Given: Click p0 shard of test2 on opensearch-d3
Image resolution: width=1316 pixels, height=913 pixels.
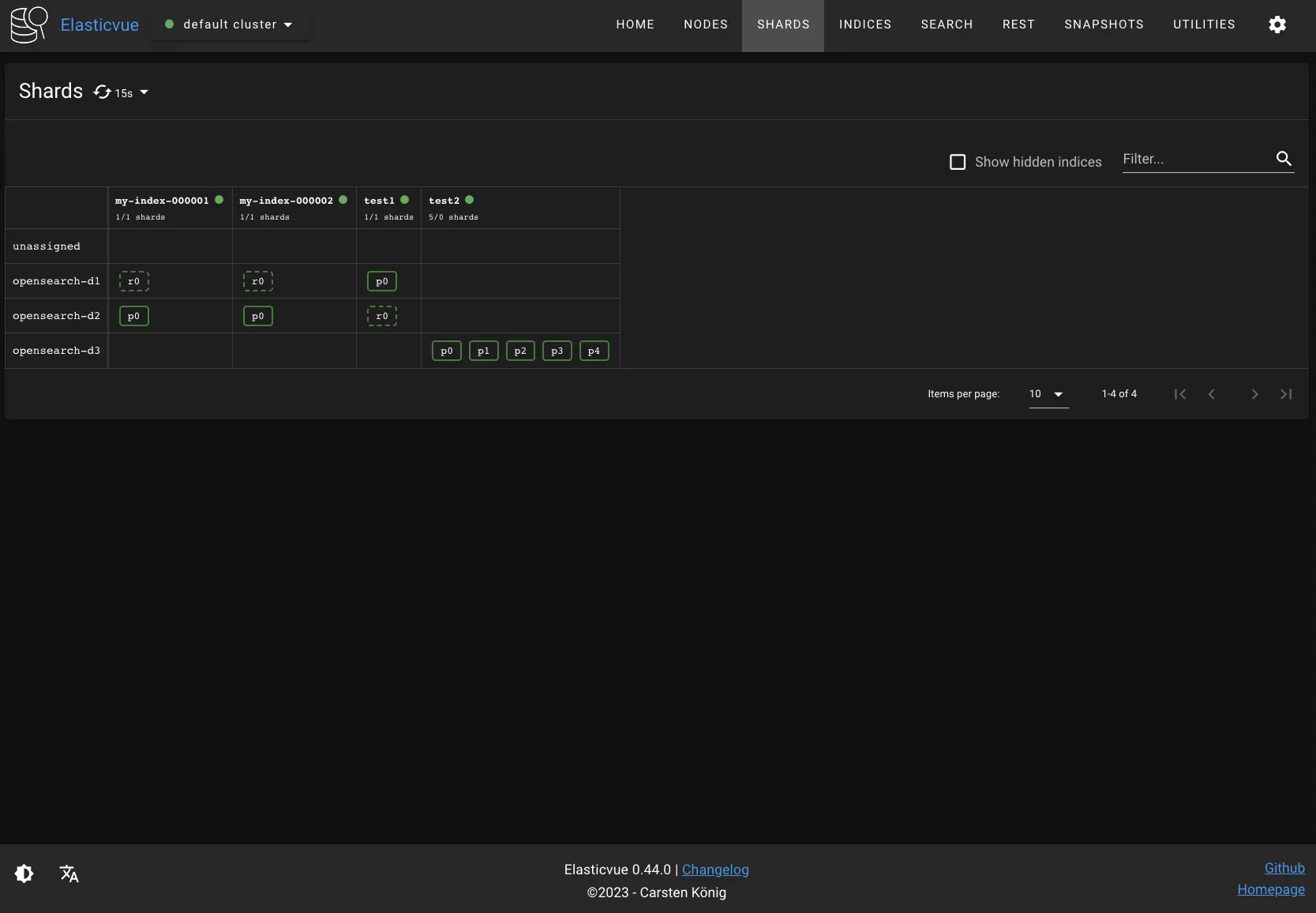Looking at the screenshot, I should [x=447, y=351].
